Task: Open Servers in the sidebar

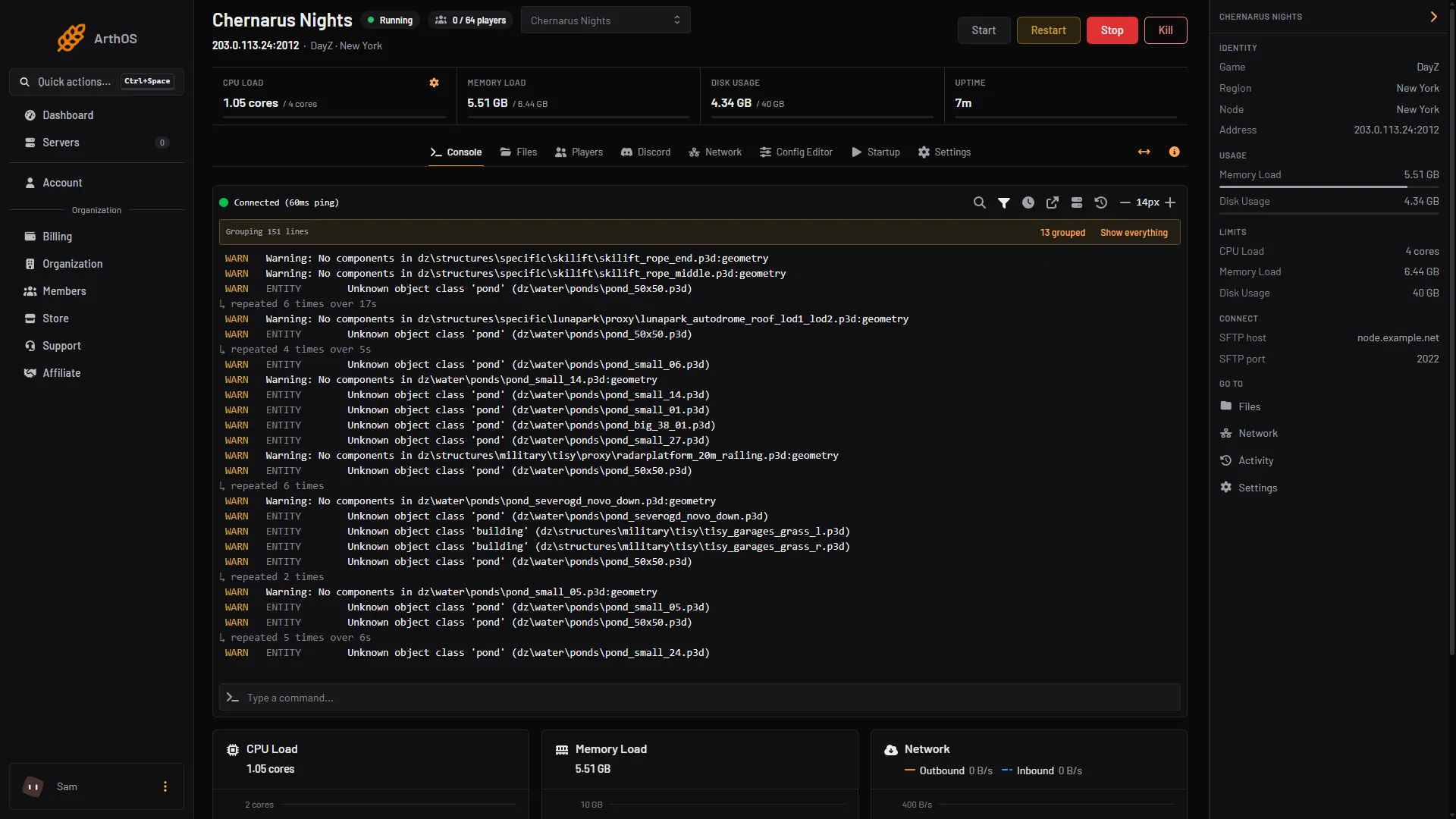Action: tap(96, 143)
